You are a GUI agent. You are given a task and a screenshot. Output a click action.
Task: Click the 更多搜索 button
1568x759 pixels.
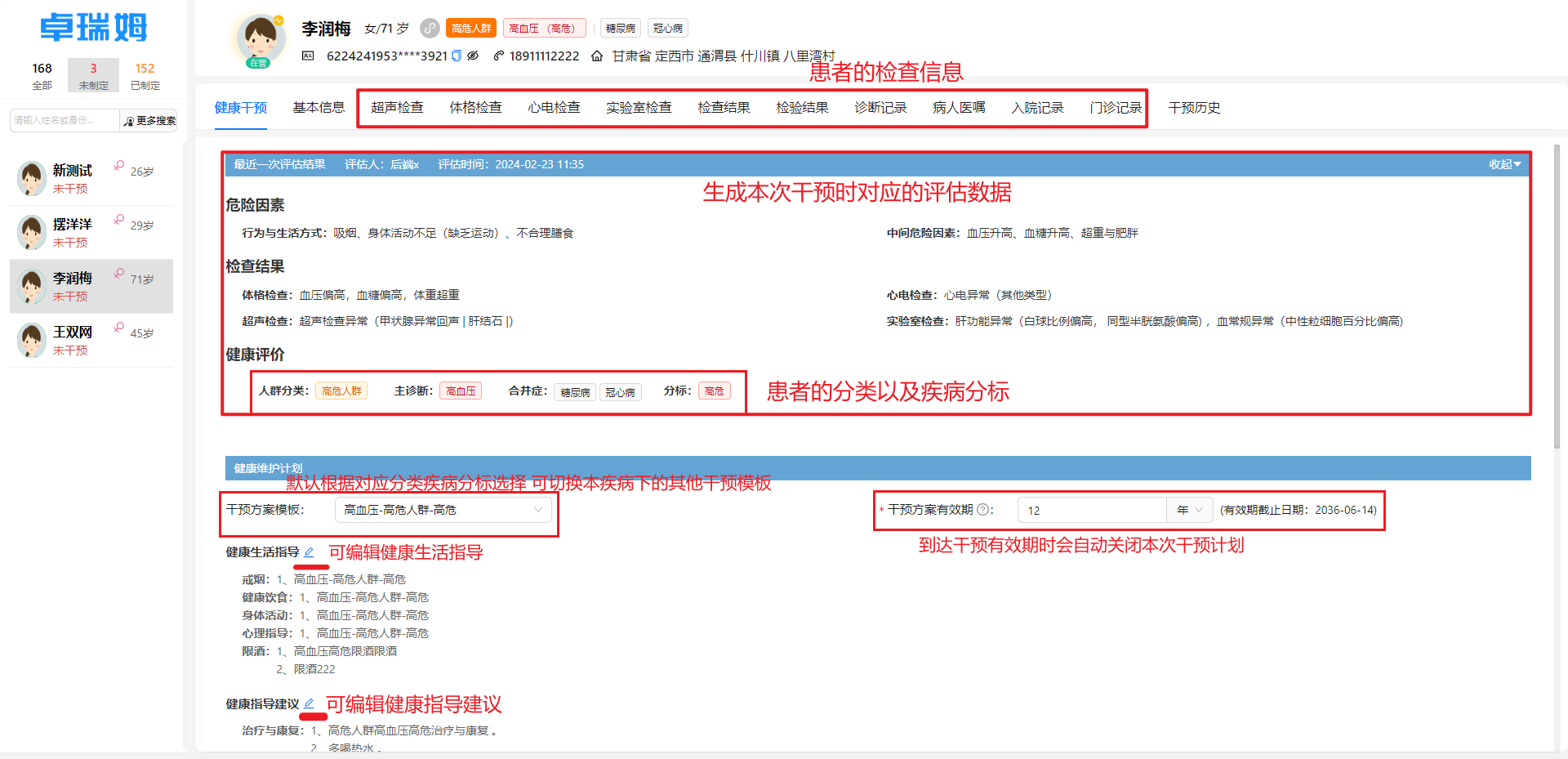(149, 121)
